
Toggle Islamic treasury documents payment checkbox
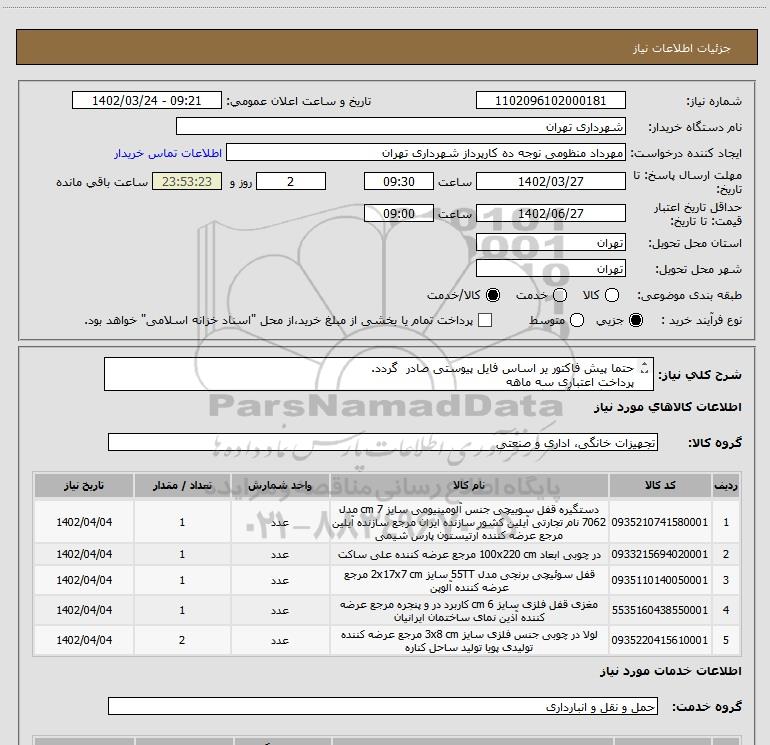(485, 320)
